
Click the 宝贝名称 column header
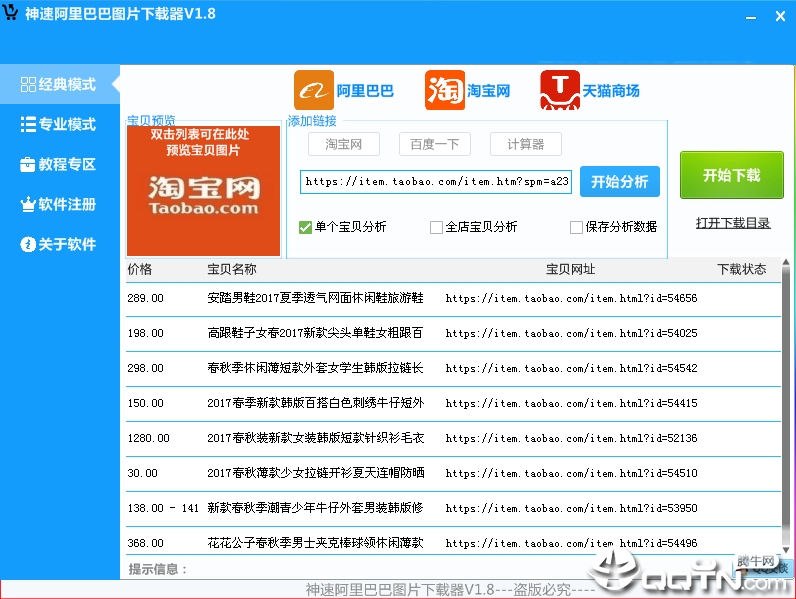point(231,269)
